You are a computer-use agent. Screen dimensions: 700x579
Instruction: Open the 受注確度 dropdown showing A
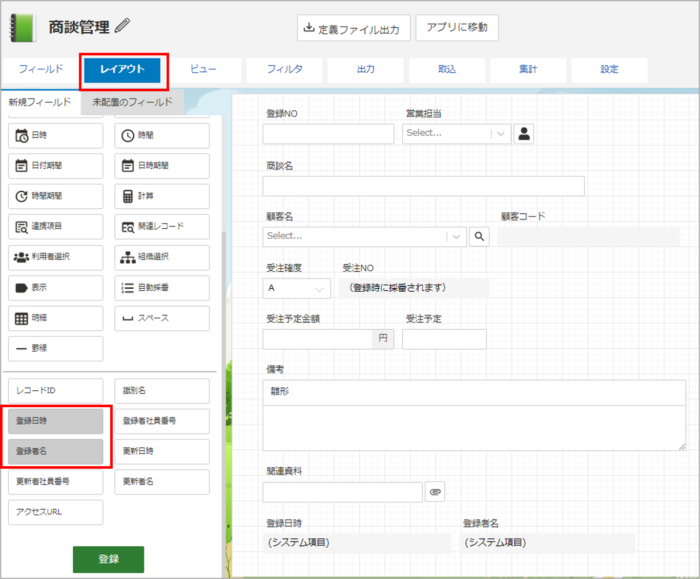tap(296, 288)
